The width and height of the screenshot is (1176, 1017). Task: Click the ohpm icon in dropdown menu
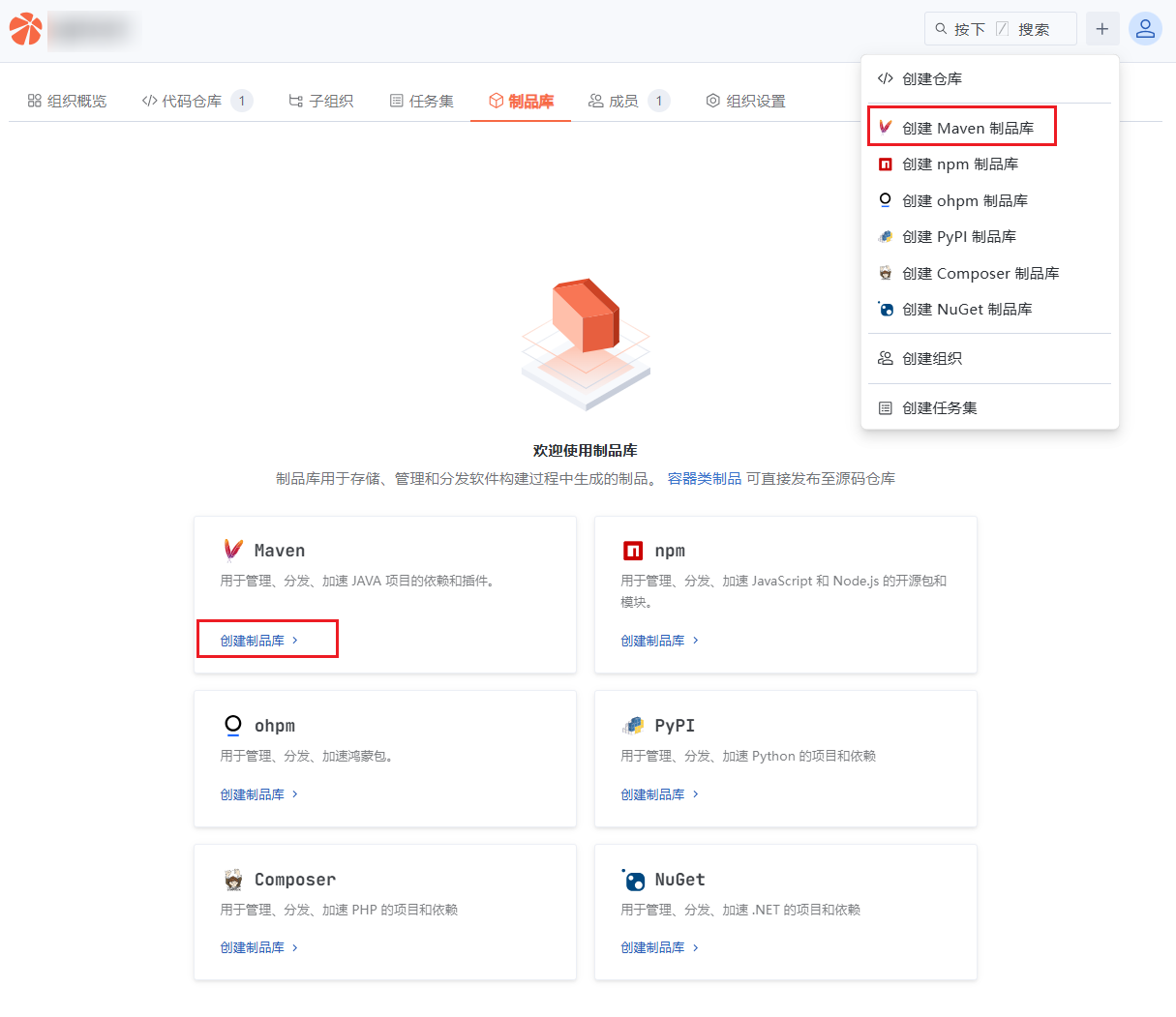(885, 200)
